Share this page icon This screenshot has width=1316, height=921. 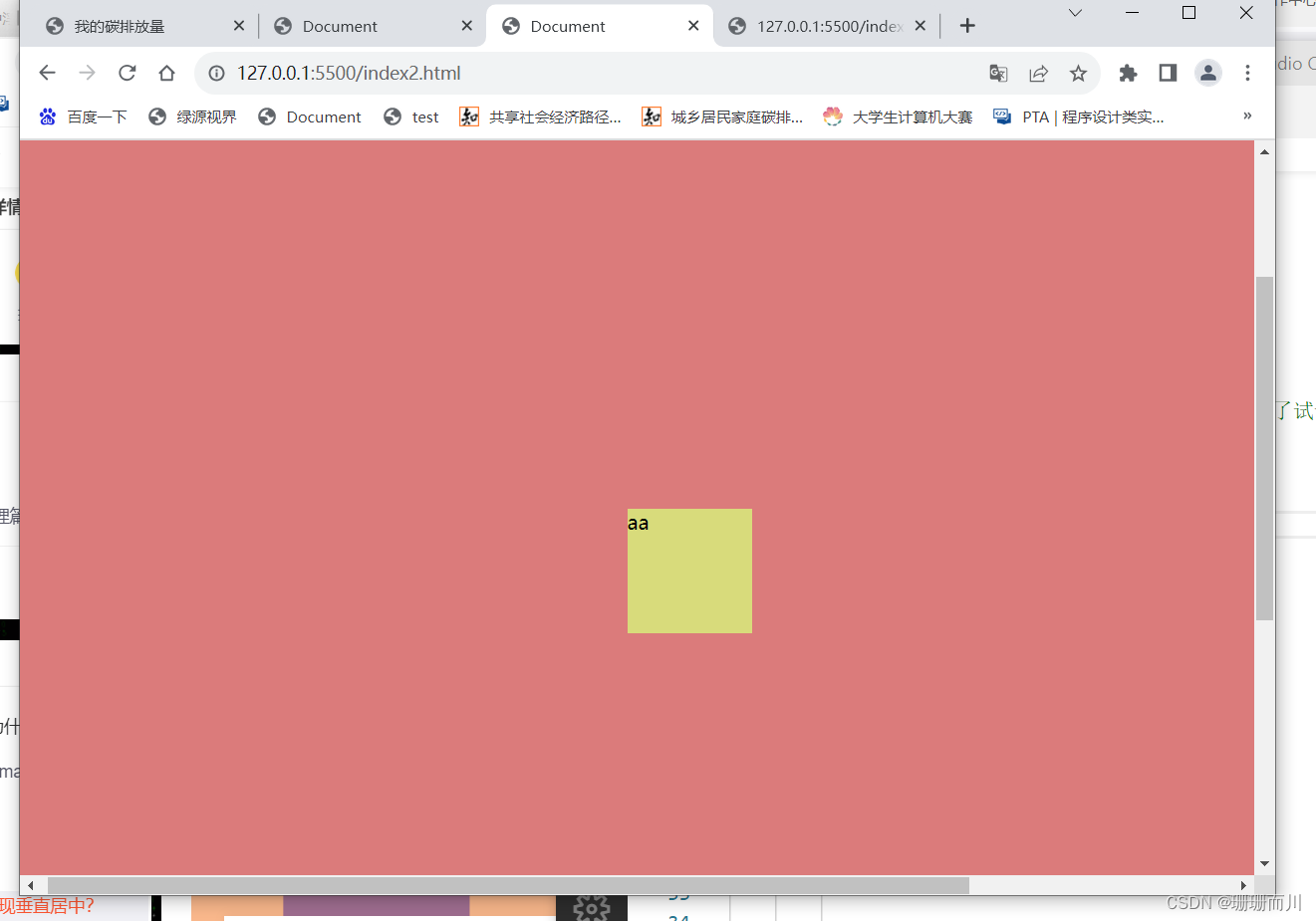1038,73
